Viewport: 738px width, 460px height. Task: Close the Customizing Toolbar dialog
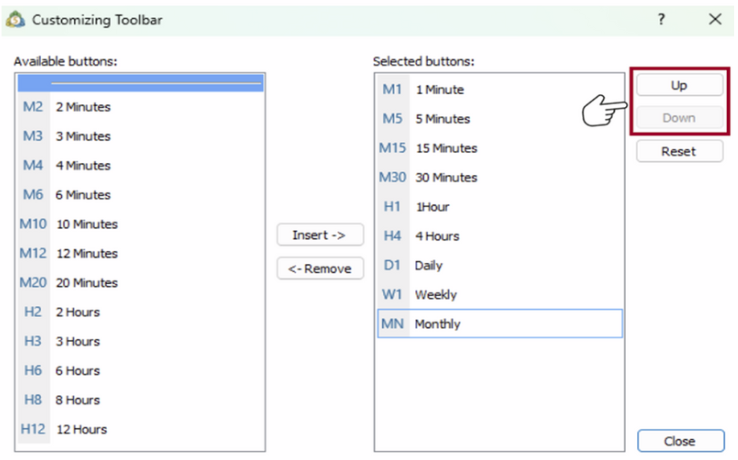(679, 441)
